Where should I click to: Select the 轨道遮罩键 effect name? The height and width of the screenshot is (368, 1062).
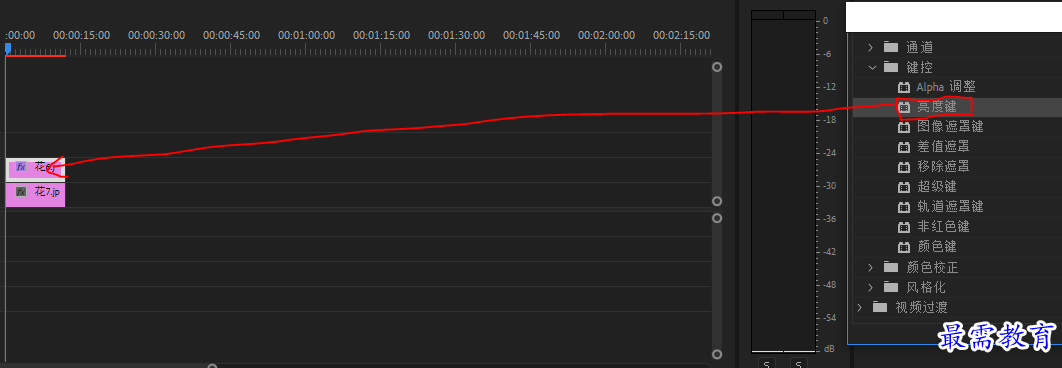[x=950, y=207]
